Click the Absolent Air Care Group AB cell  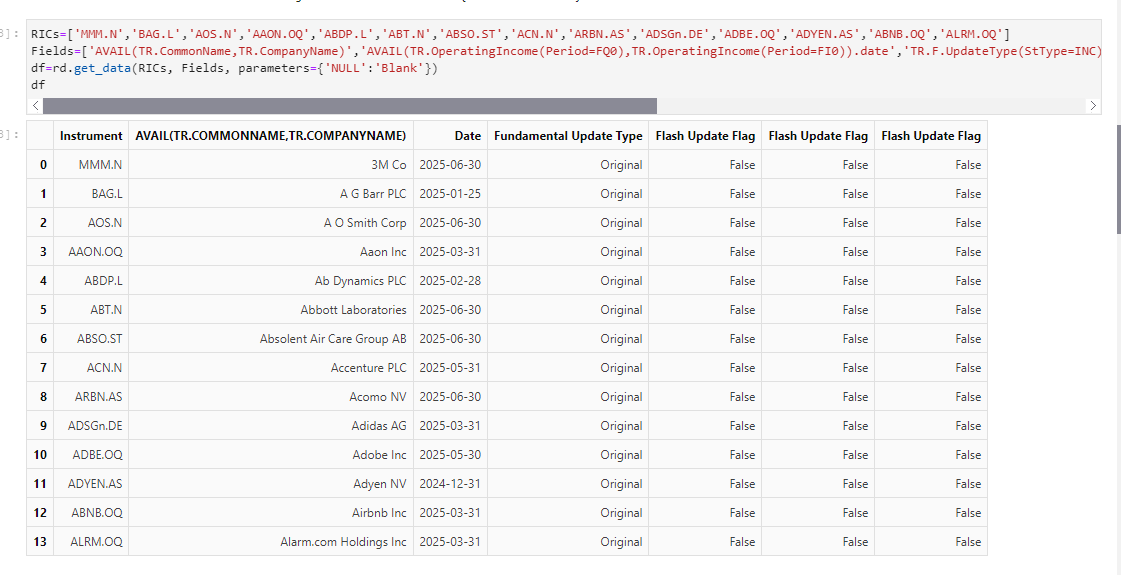270,338
